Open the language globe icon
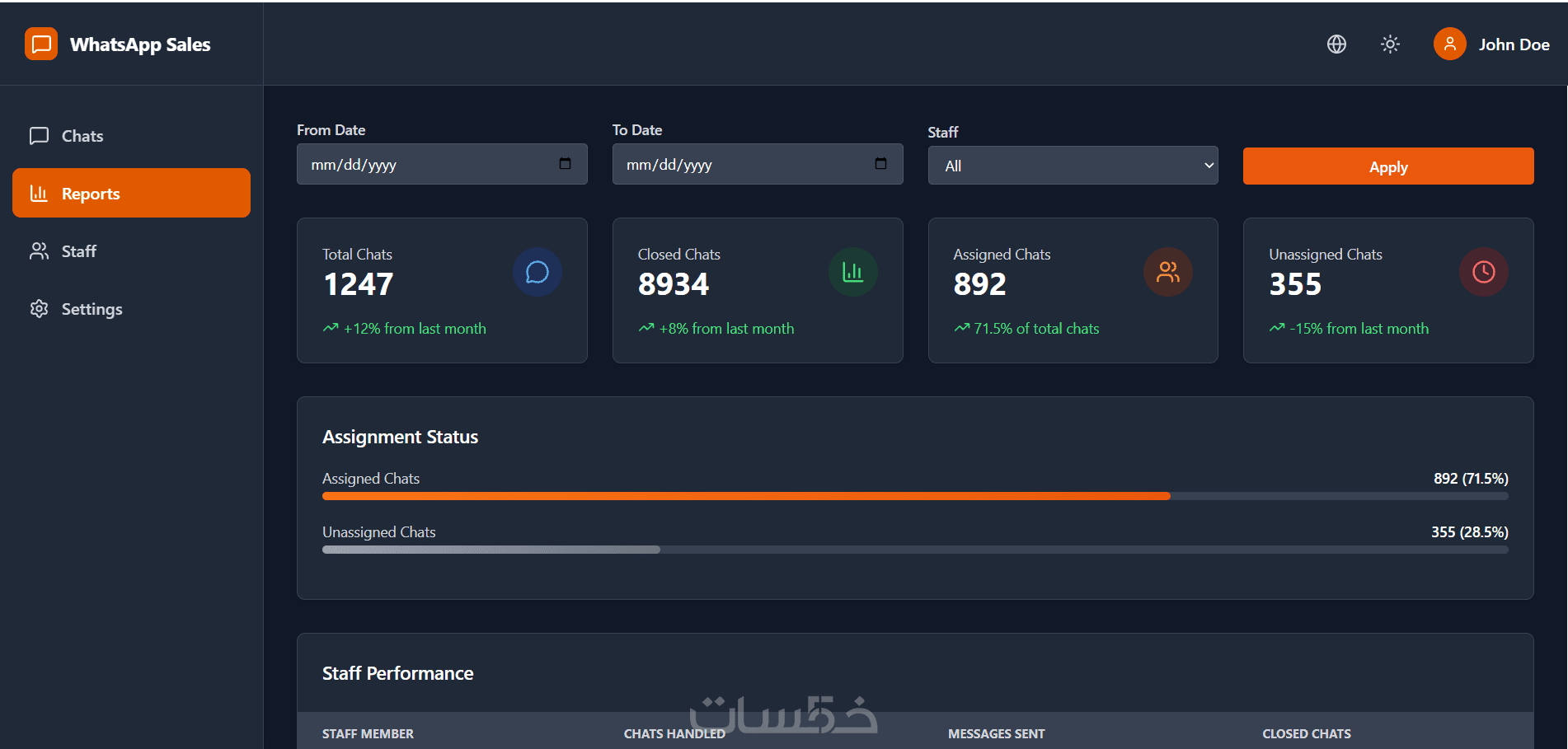The width and height of the screenshot is (1568, 749). pos(1336,44)
